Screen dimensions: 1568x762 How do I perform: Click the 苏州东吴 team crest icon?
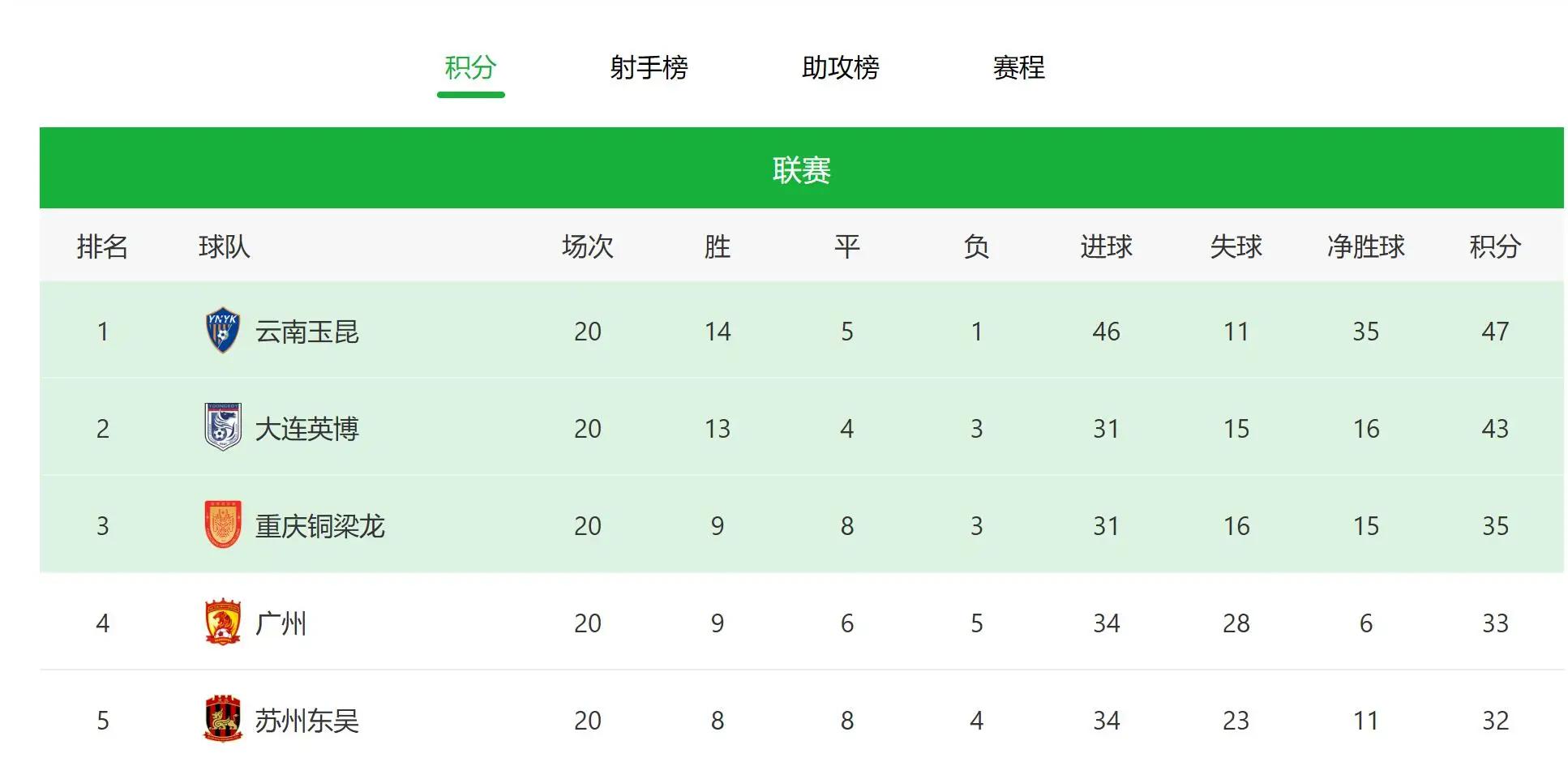coord(223,719)
